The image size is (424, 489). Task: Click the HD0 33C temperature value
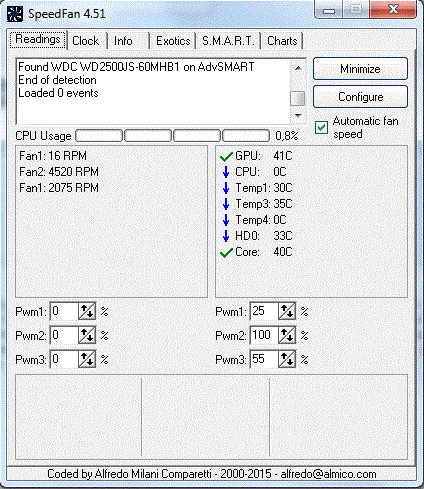tap(283, 236)
